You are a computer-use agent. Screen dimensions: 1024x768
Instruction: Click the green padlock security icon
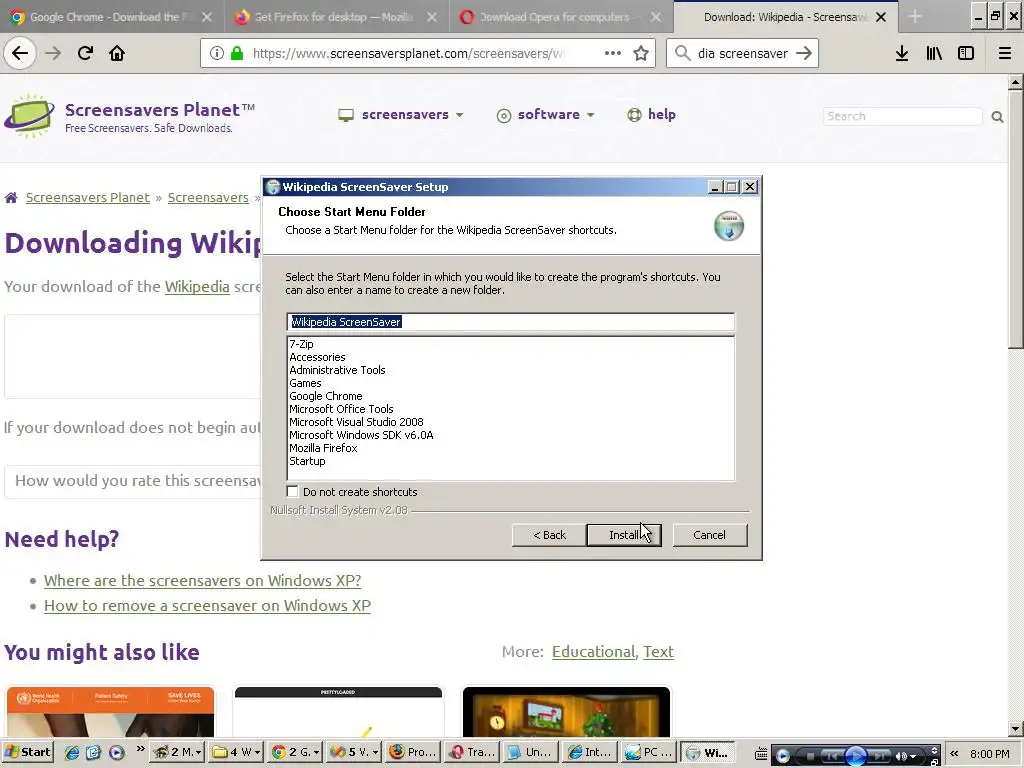pos(237,53)
